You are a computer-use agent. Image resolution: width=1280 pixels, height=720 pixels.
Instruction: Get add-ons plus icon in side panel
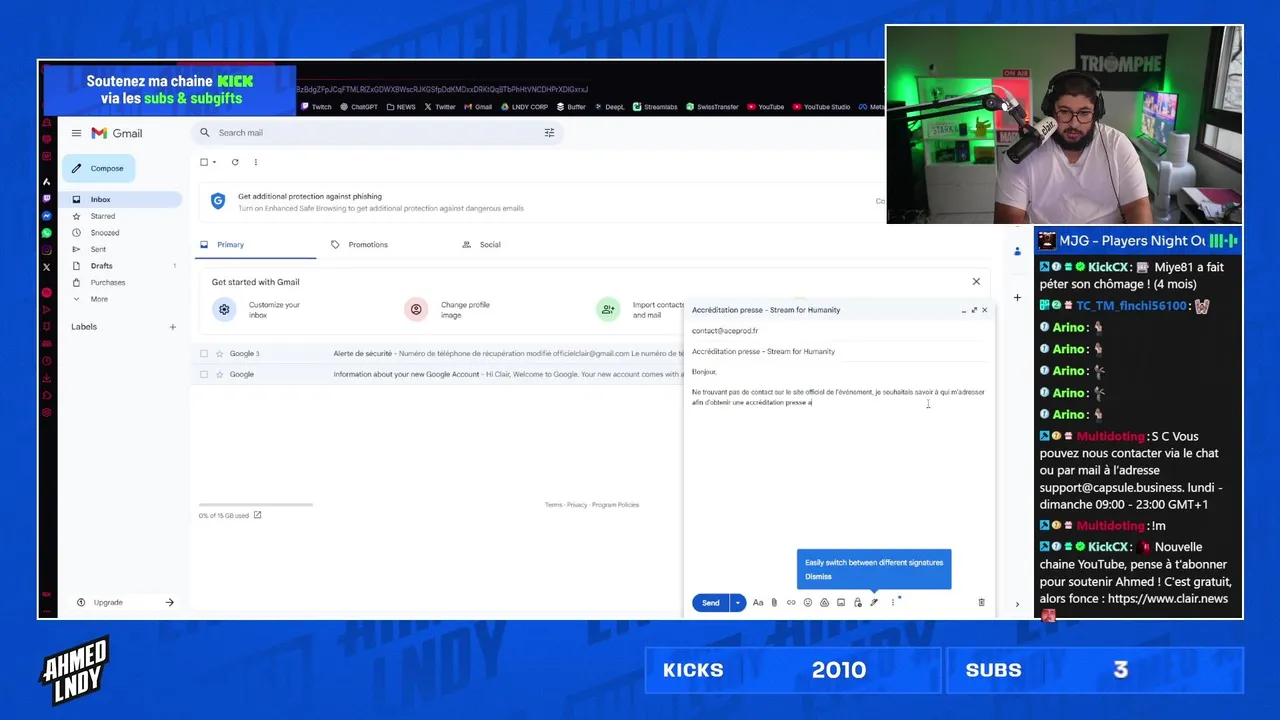1017,297
